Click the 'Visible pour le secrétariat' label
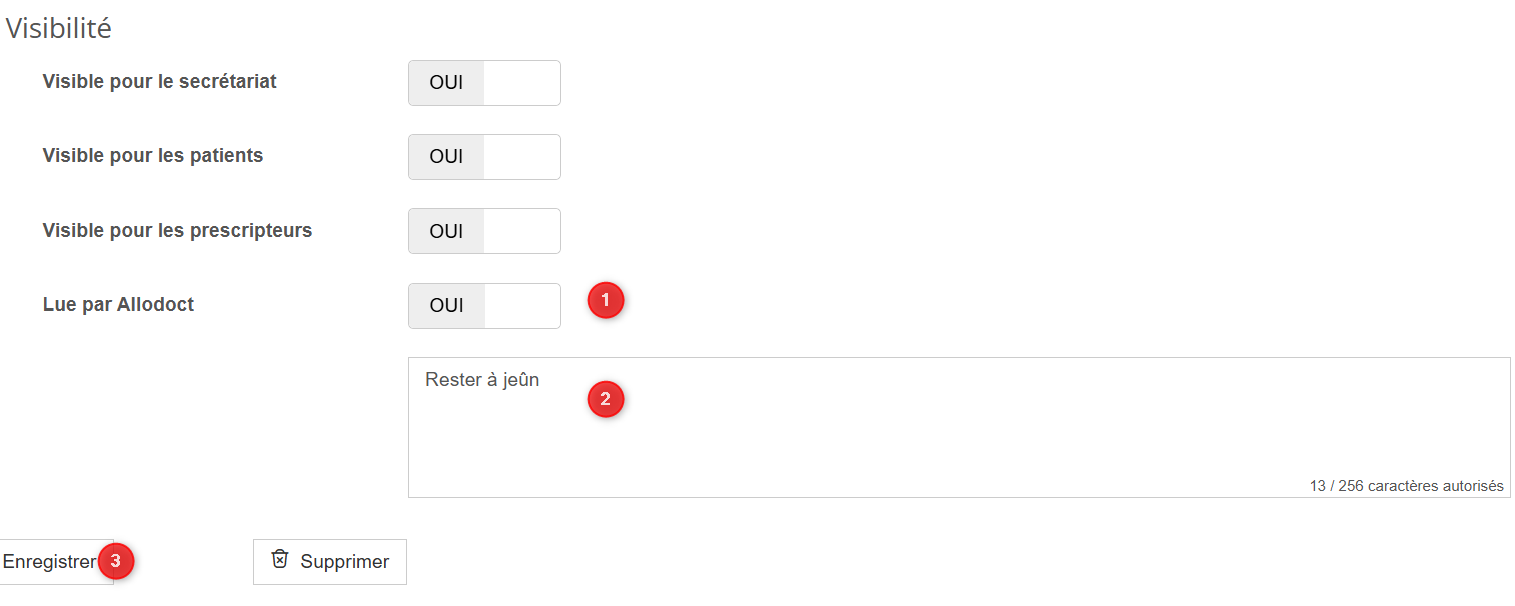1515x606 pixels. tap(159, 81)
